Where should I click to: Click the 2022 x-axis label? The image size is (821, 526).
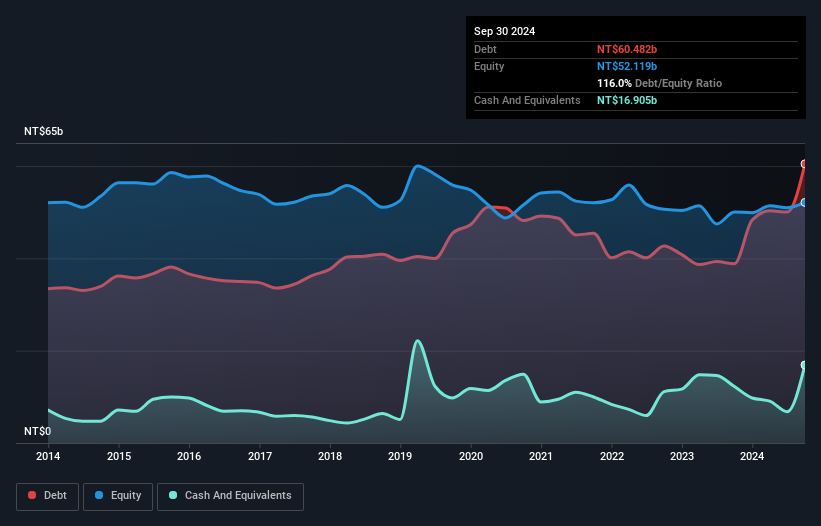(x=612, y=456)
